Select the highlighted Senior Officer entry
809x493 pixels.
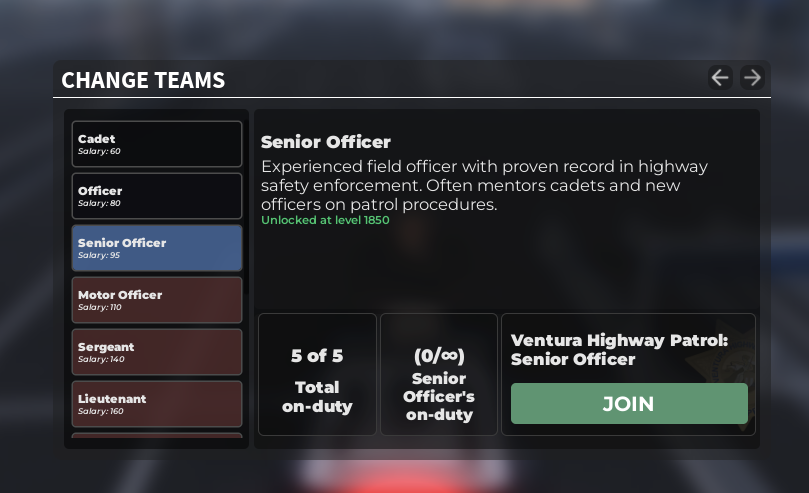[x=157, y=248]
